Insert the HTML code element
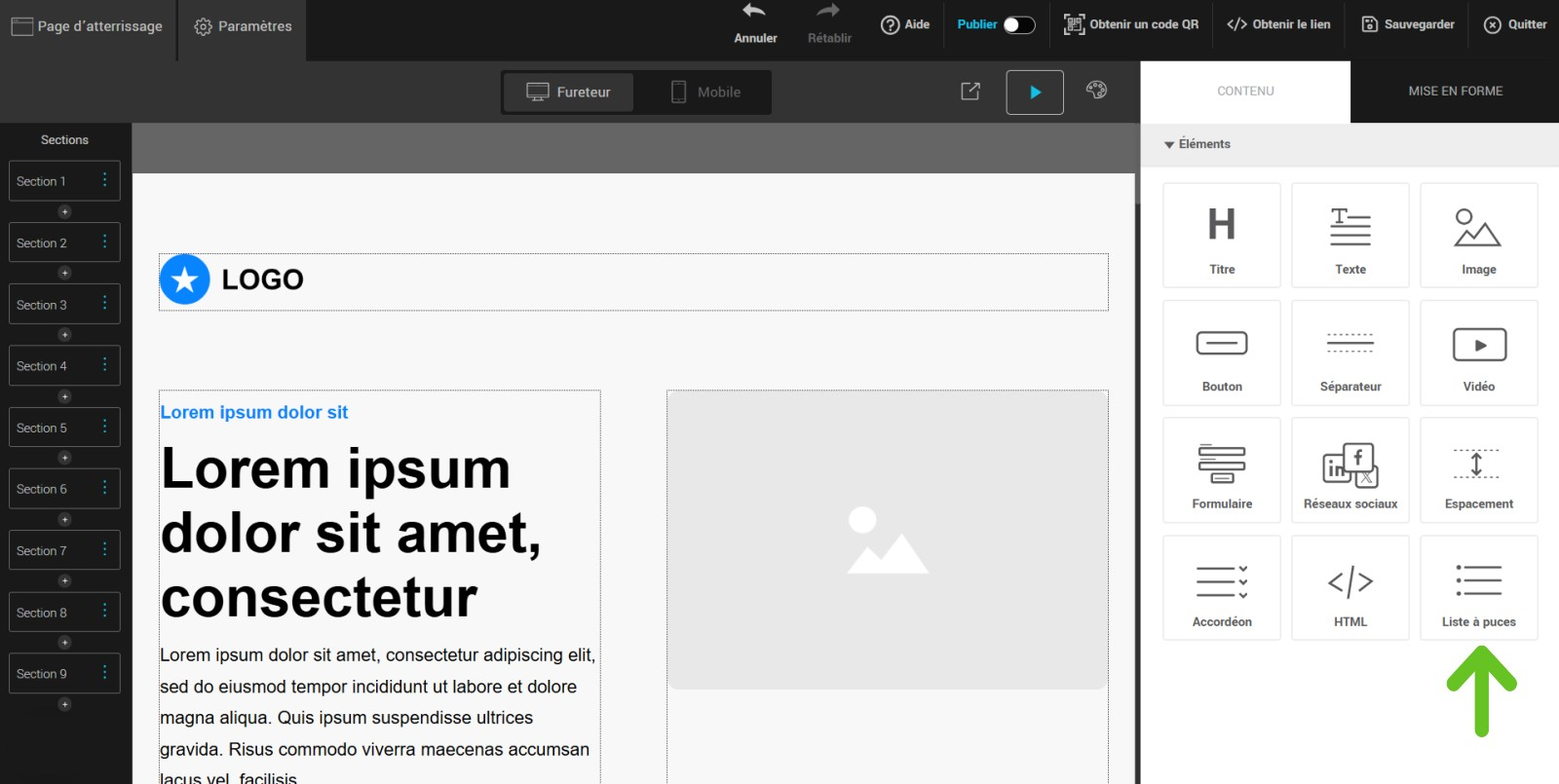The width and height of the screenshot is (1559, 784). point(1350,587)
